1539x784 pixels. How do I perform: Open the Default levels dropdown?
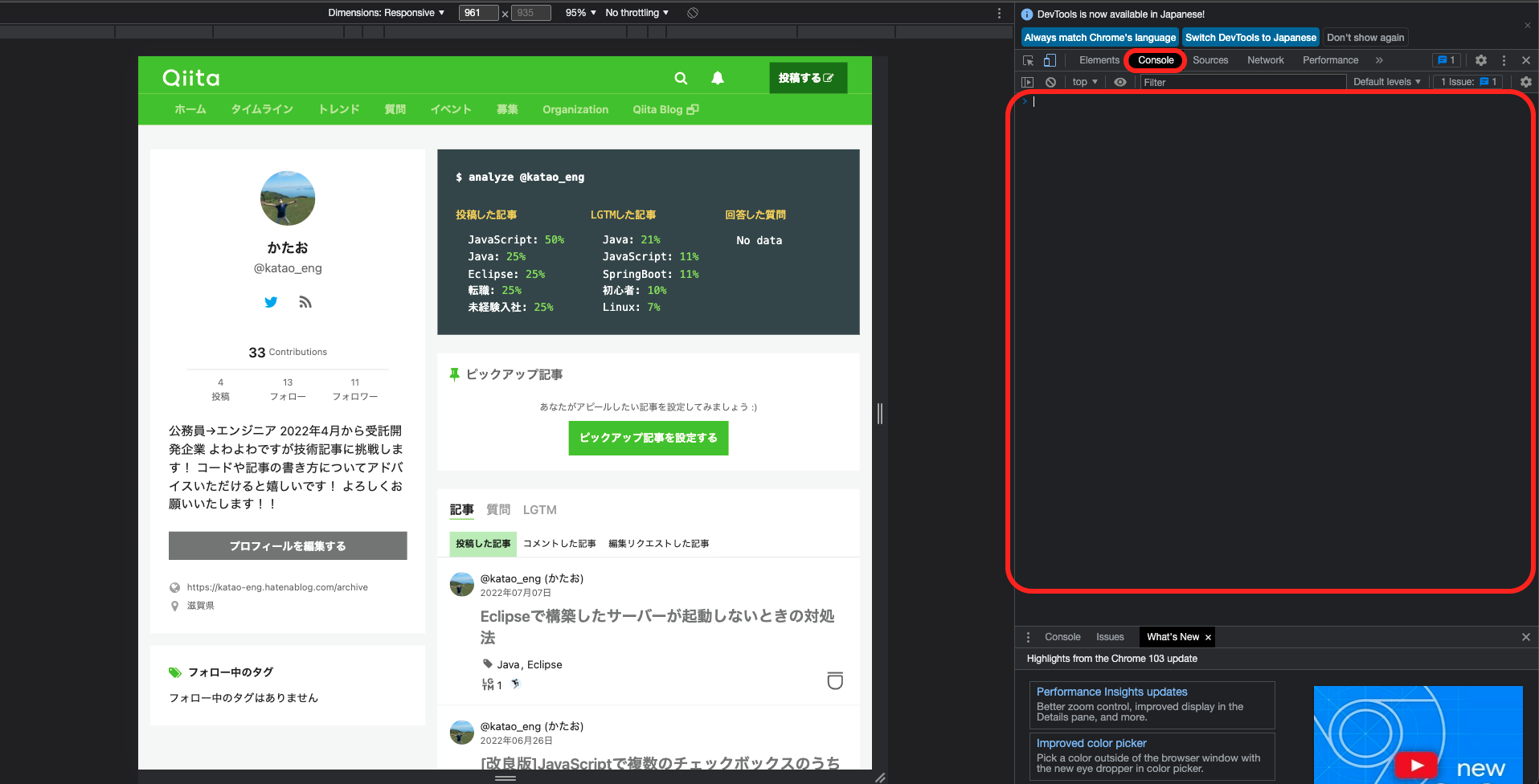click(1386, 81)
